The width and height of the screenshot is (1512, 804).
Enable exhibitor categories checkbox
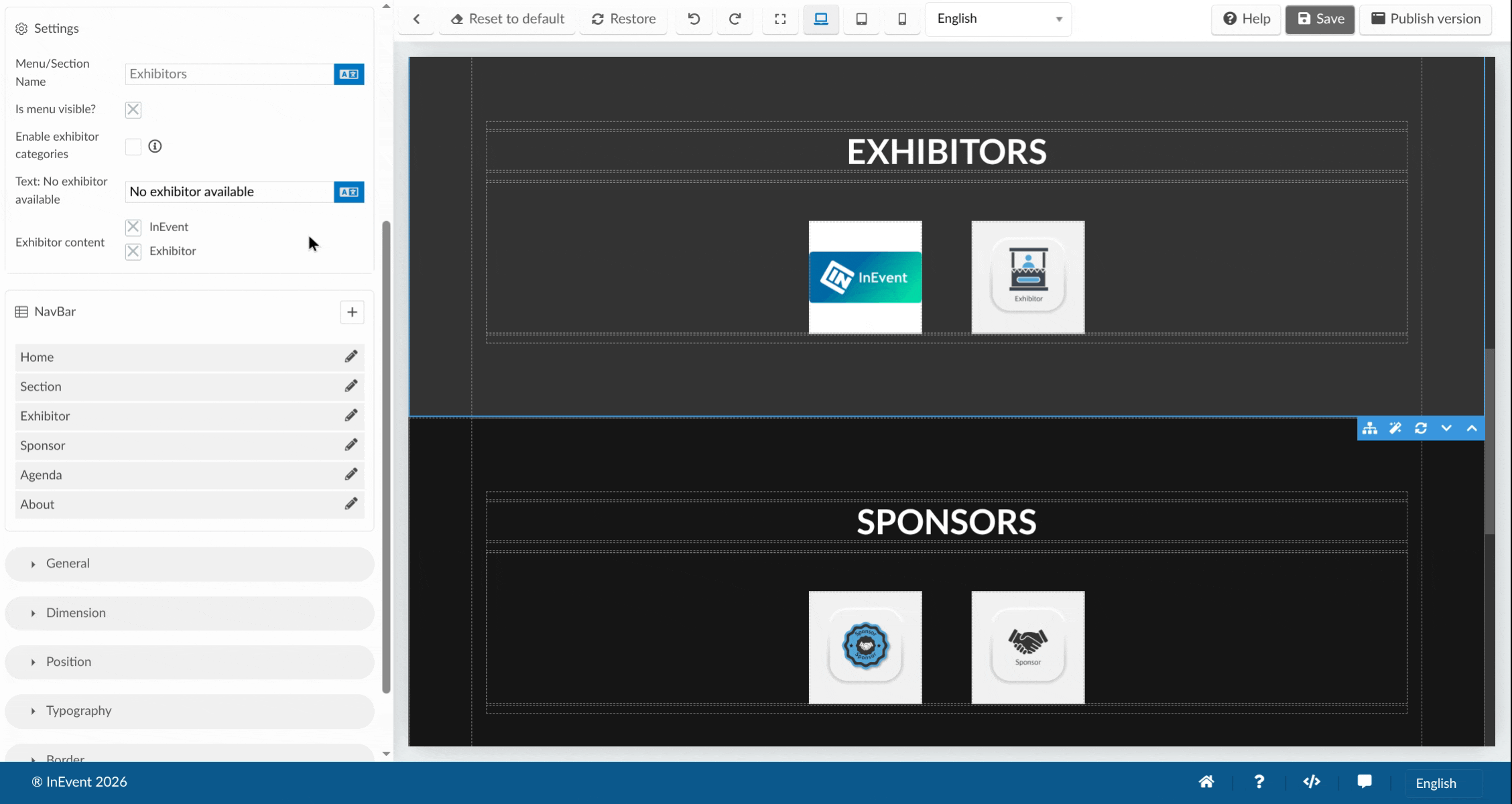point(133,147)
